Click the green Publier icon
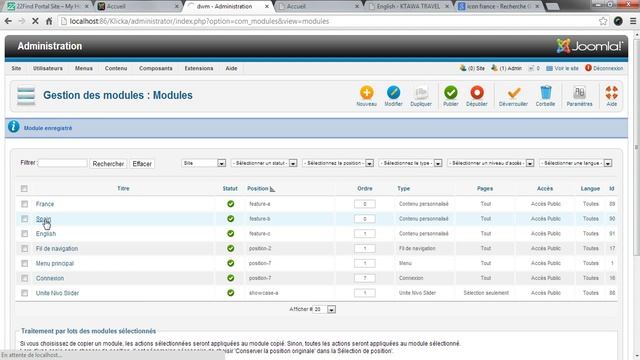This screenshot has height=360, width=640. point(451,93)
